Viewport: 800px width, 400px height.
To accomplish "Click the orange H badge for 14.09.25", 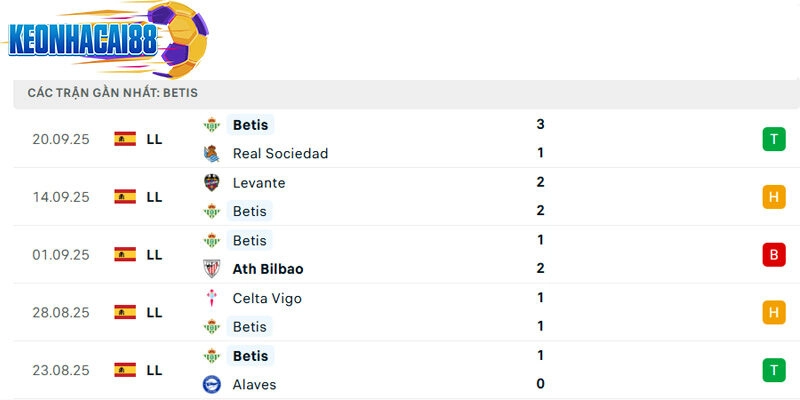I will (x=773, y=197).
